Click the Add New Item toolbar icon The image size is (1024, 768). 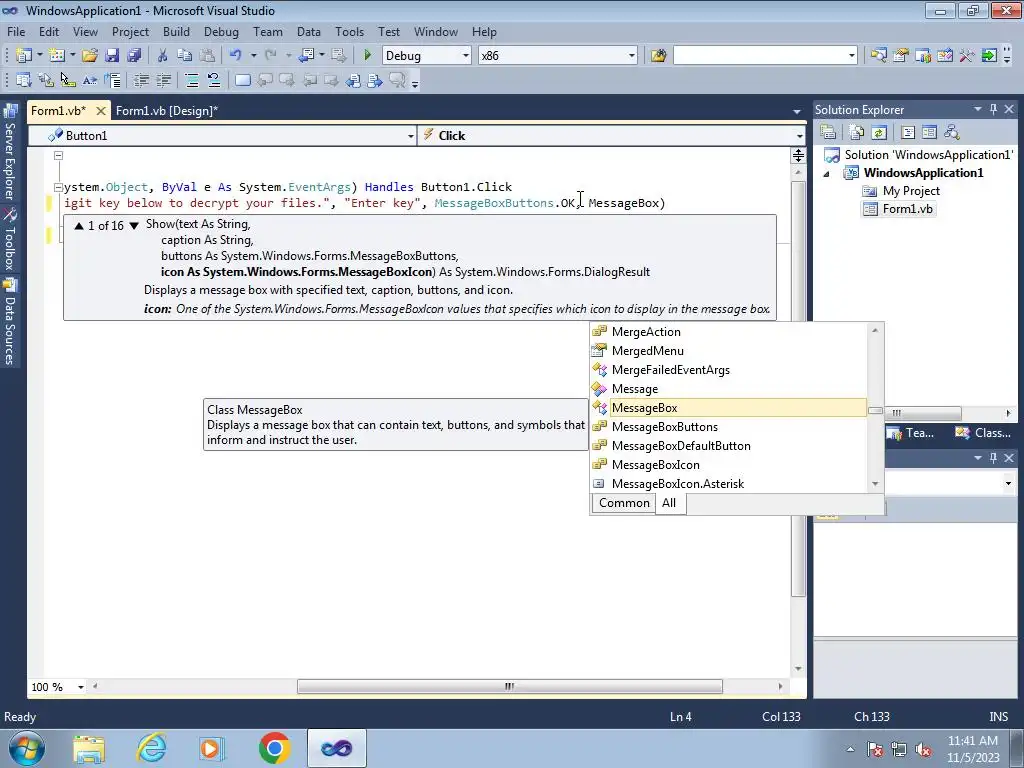point(57,56)
